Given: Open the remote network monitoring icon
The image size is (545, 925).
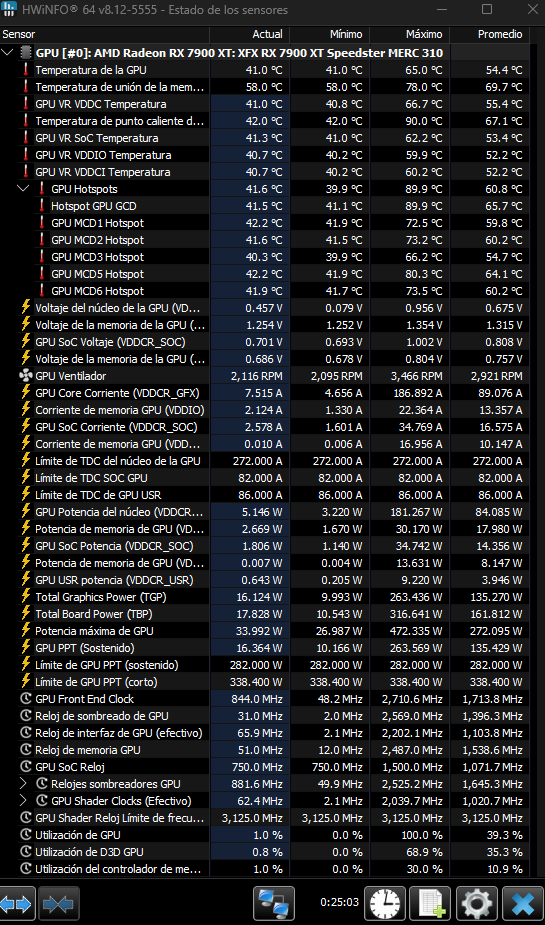Looking at the screenshot, I should point(273,903).
